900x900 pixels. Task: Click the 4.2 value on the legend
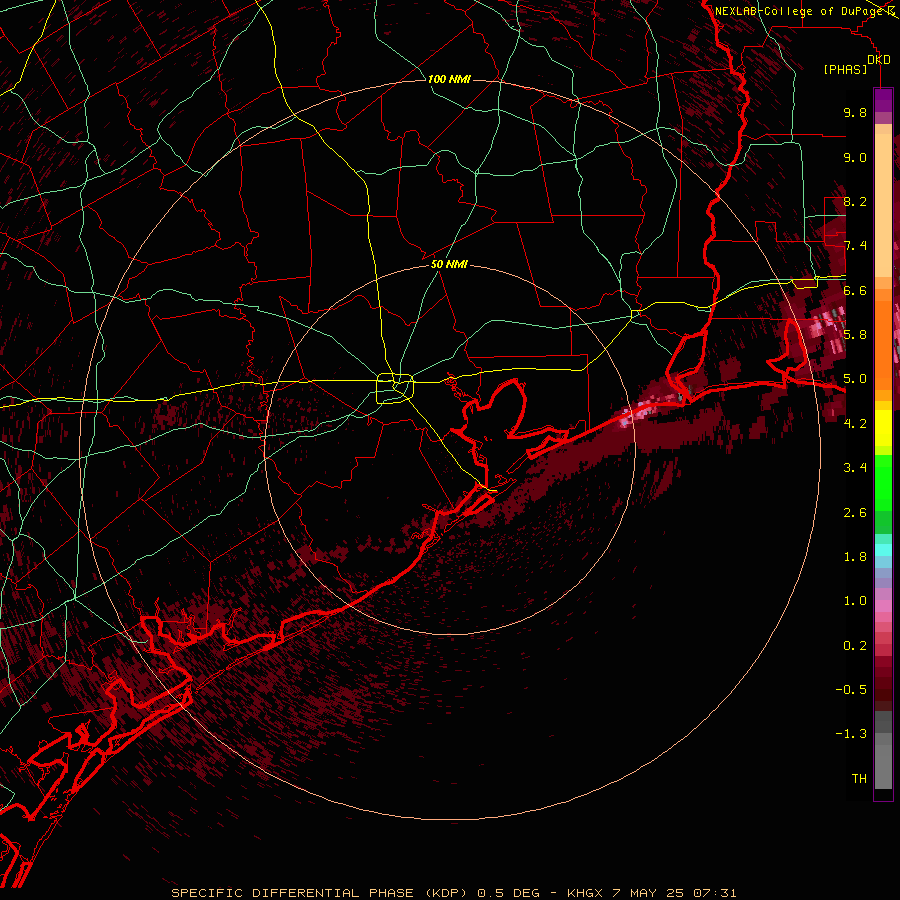(x=855, y=424)
